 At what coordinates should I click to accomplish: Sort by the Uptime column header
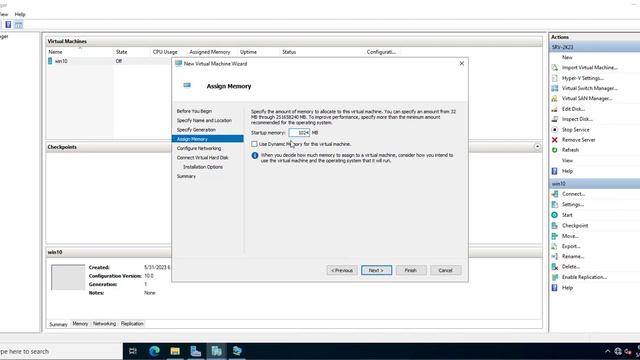[x=248, y=52]
